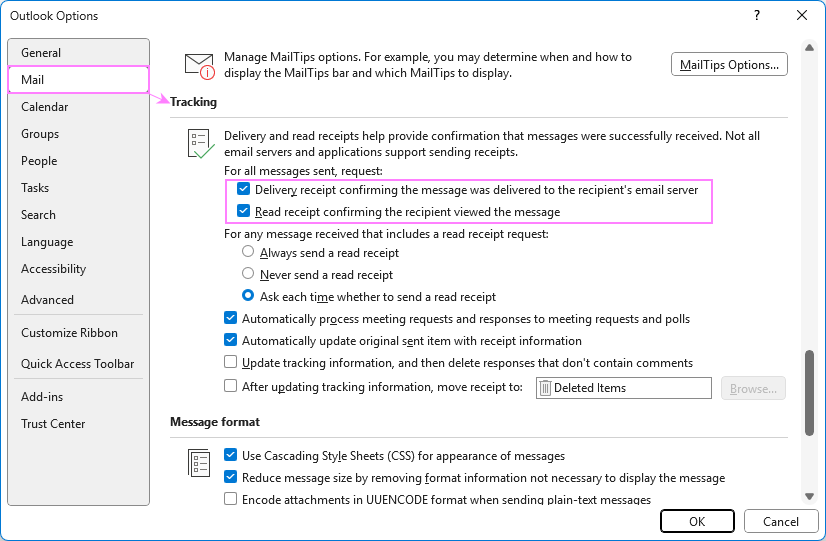Open the People options category
Image resolution: width=826 pixels, height=541 pixels.
(x=78, y=161)
